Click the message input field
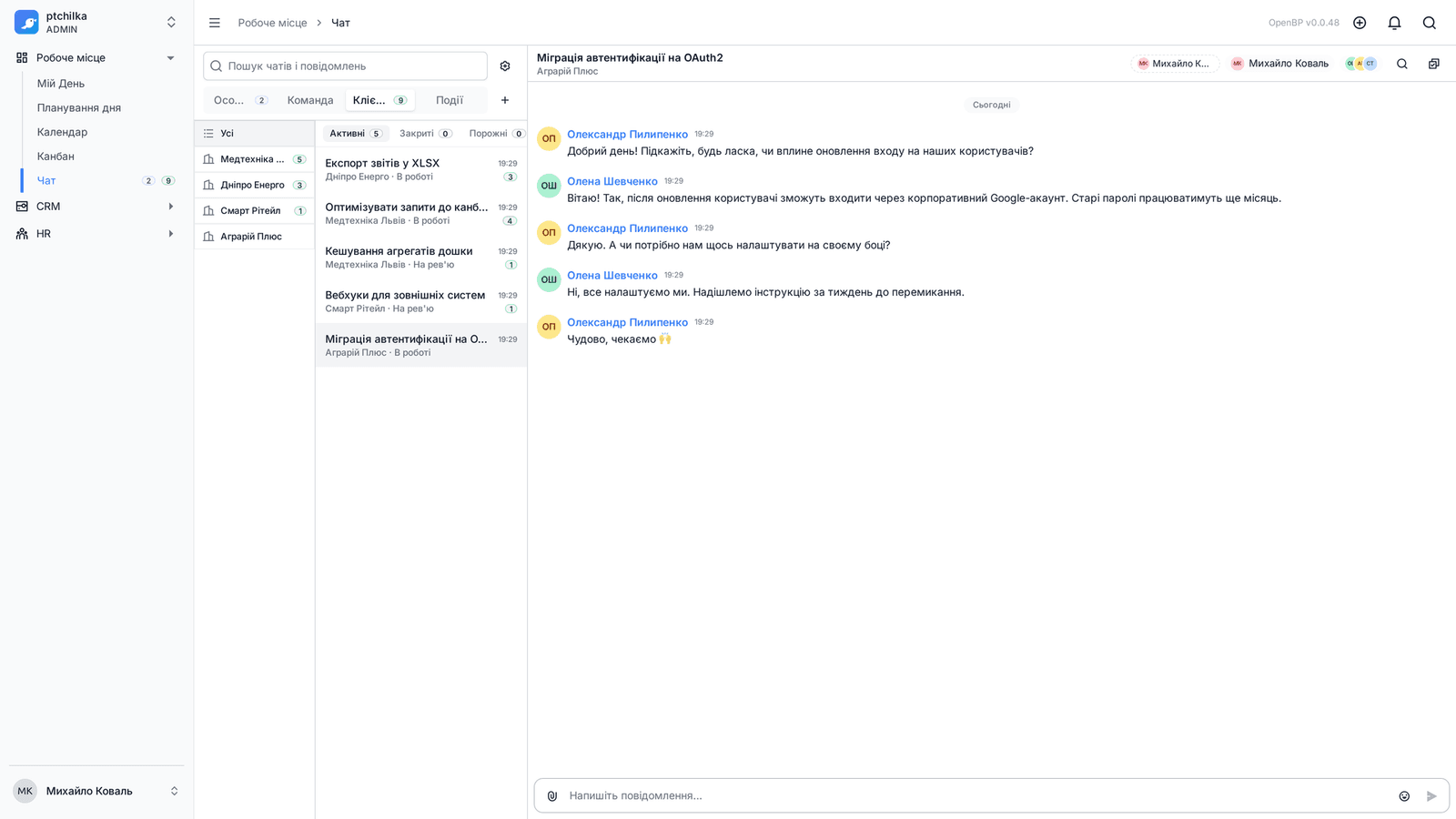Screen dimensions: 1456x819 978,795
